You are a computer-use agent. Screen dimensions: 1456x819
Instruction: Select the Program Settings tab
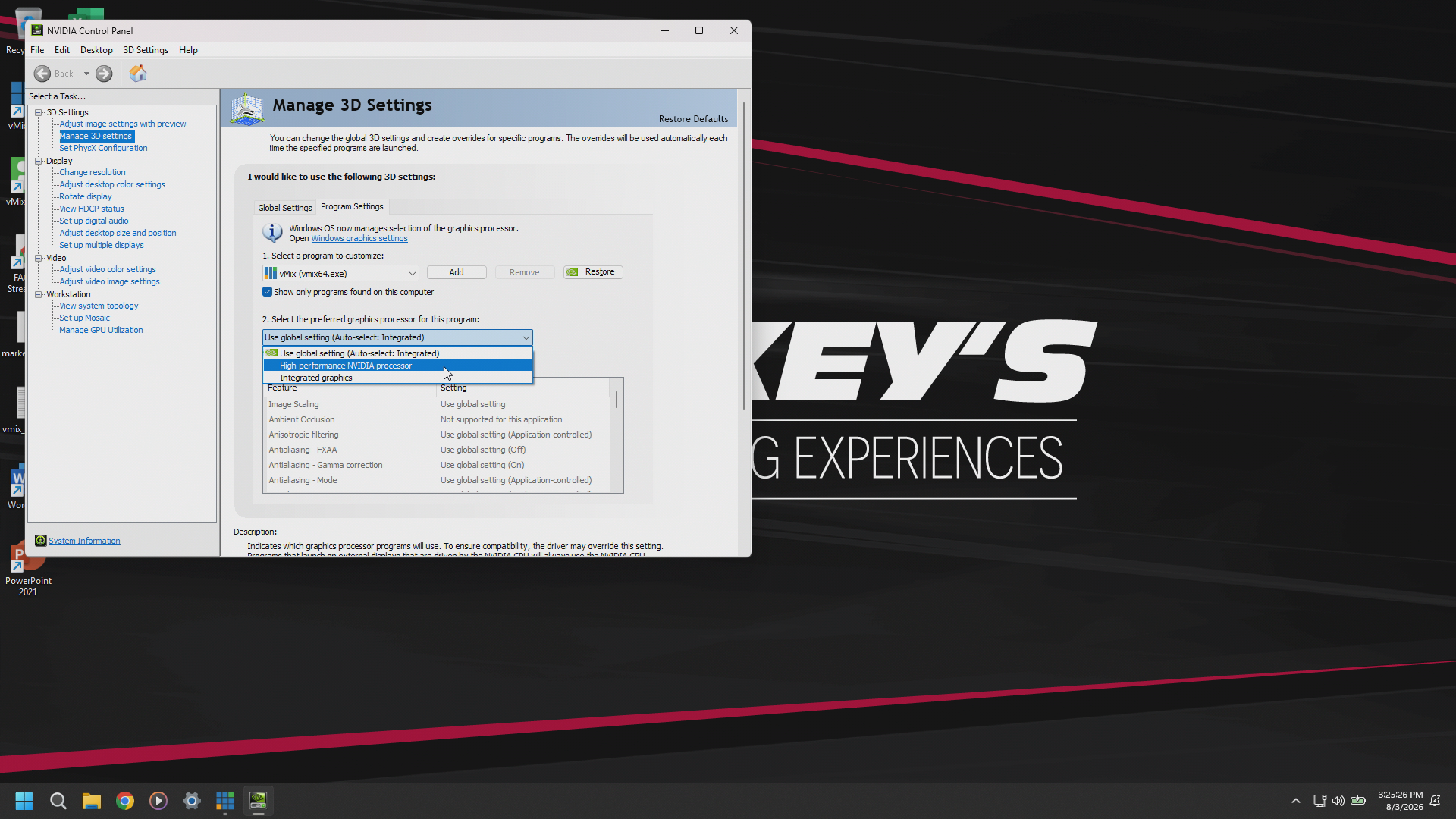352,206
